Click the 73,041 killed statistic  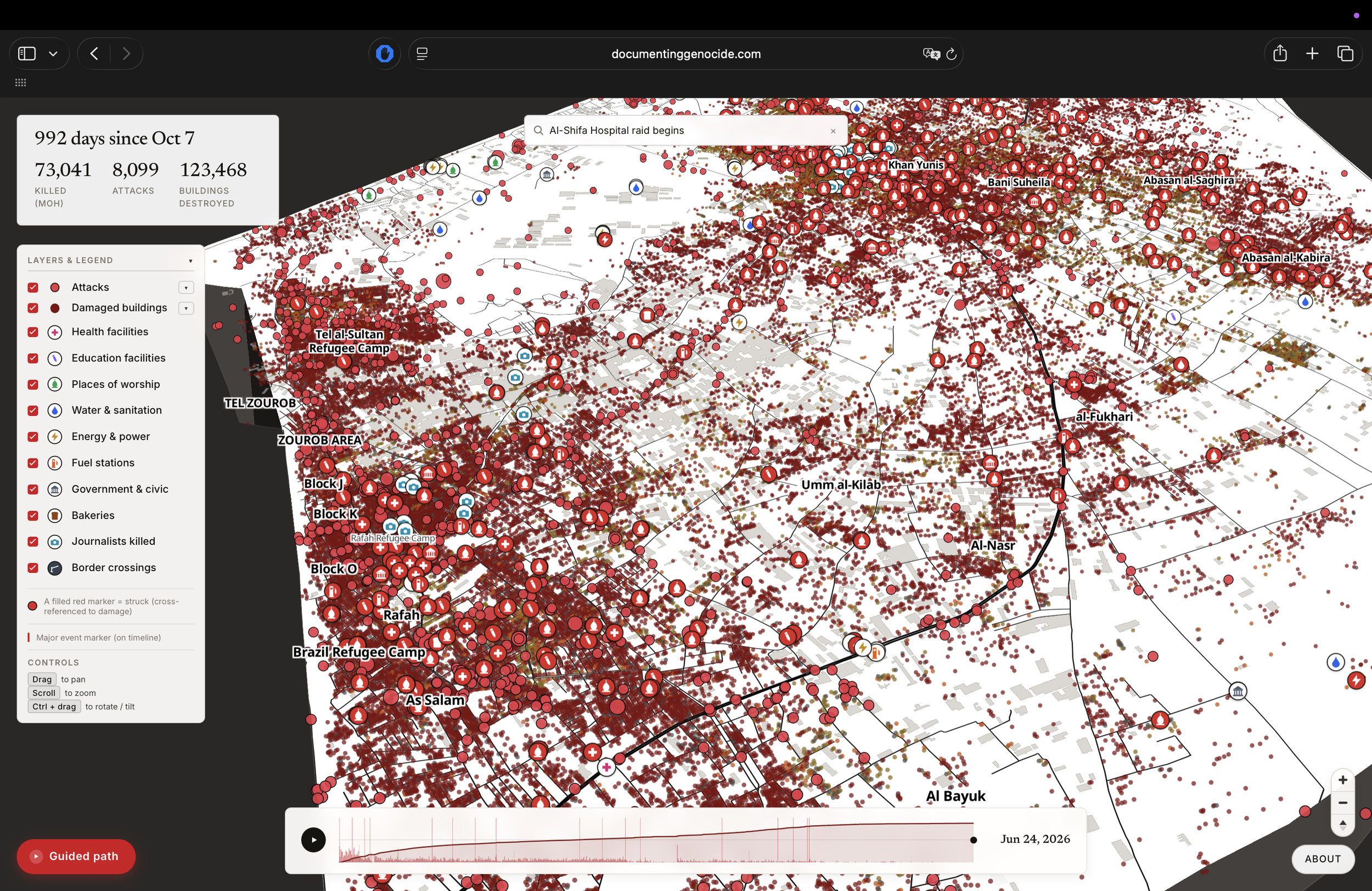pyautogui.click(x=63, y=170)
